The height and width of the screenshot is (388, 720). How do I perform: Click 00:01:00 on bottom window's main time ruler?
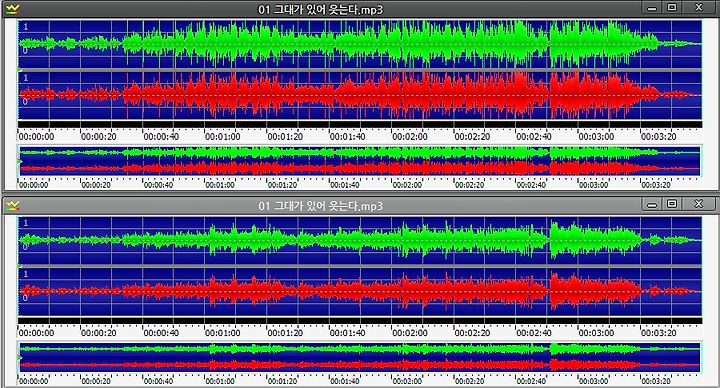coord(223,333)
